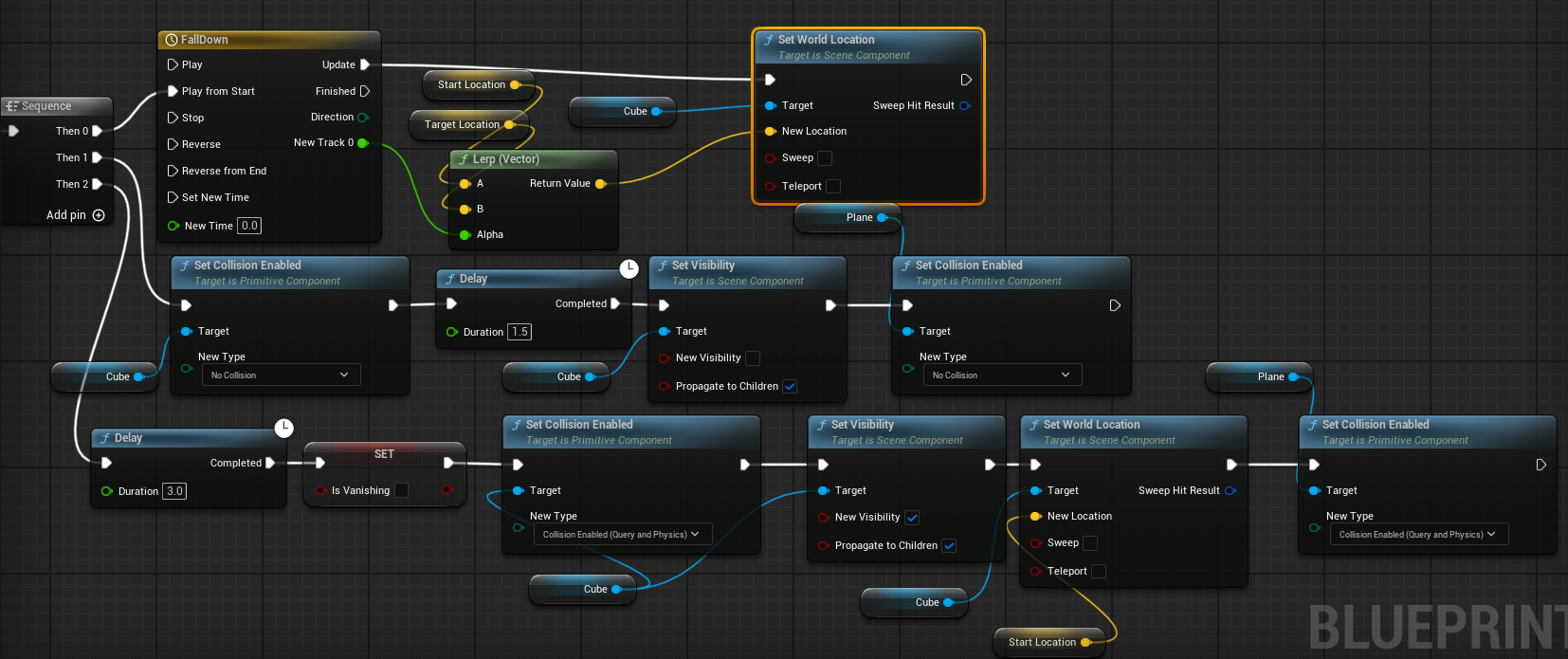Click the Add pin plus icon on Sequence

(x=99, y=215)
